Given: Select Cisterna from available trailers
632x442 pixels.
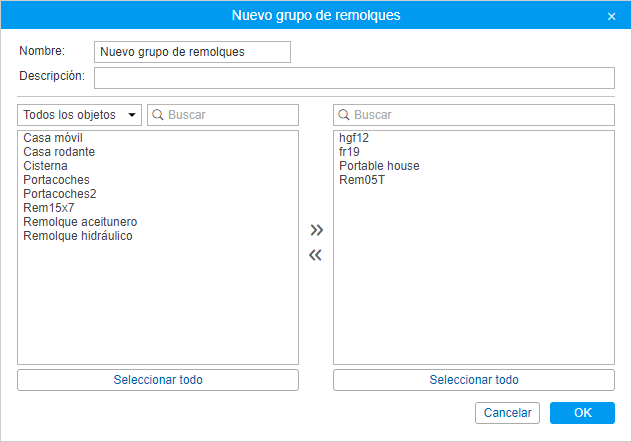Looking at the screenshot, I should 46,166.
